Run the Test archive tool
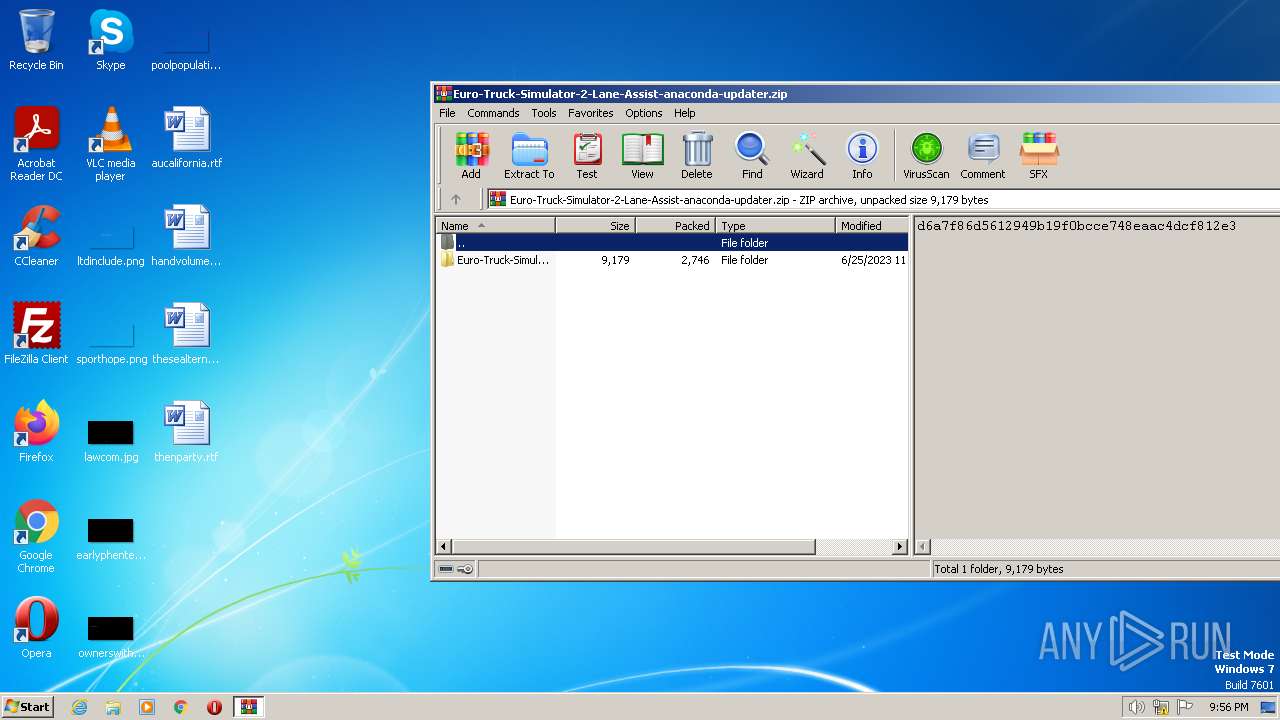The width and height of the screenshot is (1280, 720). (587, 156)
